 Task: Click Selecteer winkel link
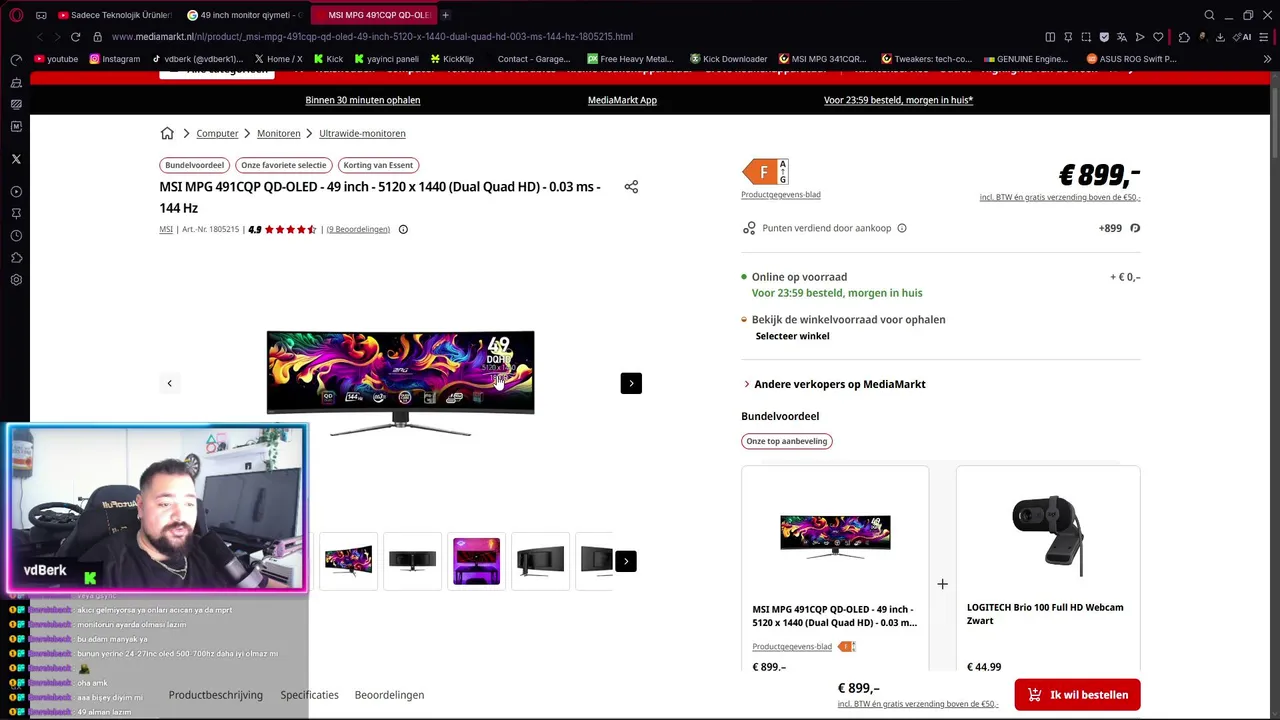point(792,336)
